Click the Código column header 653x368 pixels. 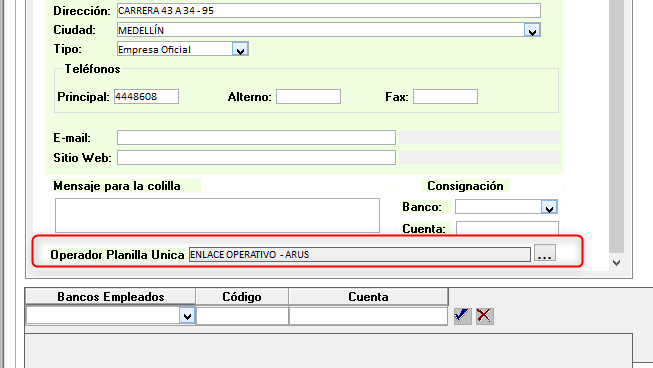[242, 297]
